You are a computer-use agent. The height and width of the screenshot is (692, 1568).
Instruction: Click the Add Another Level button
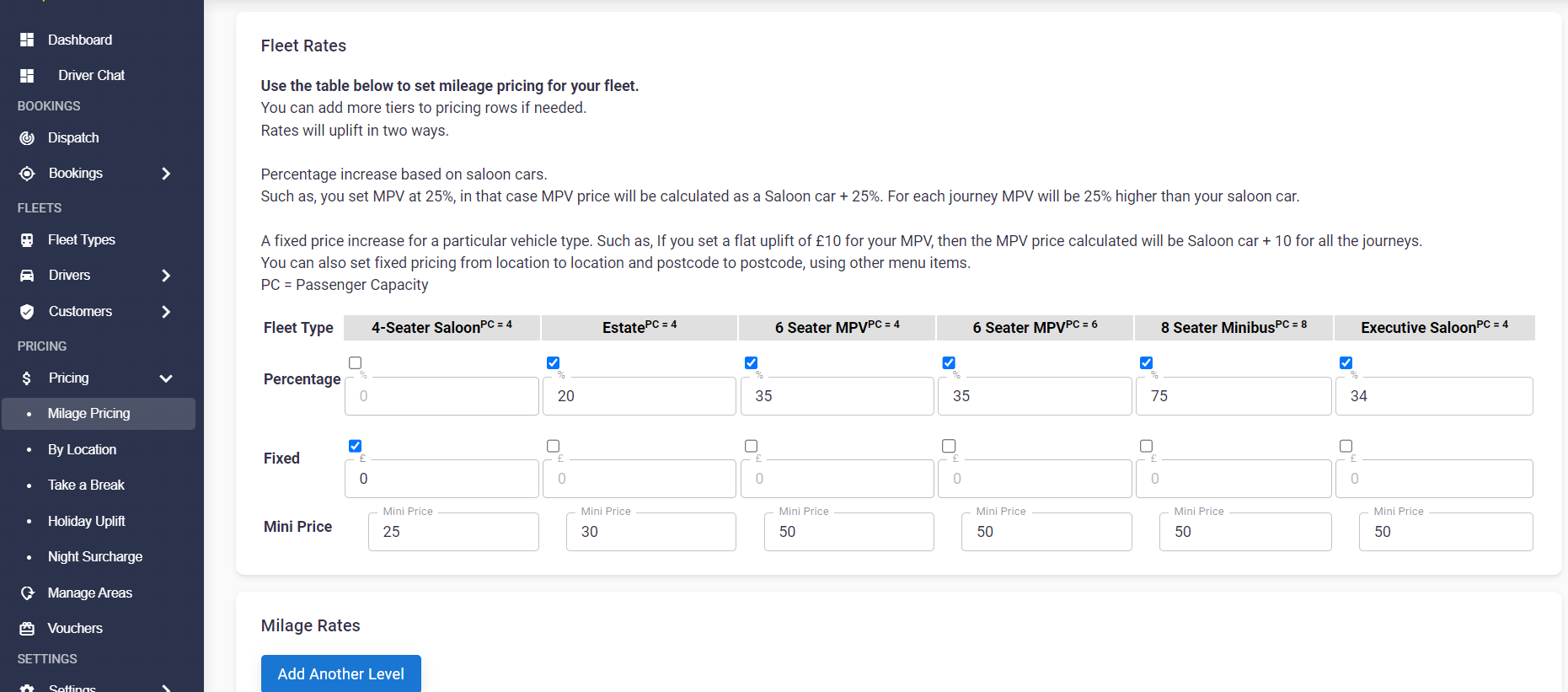pos(340,673)
